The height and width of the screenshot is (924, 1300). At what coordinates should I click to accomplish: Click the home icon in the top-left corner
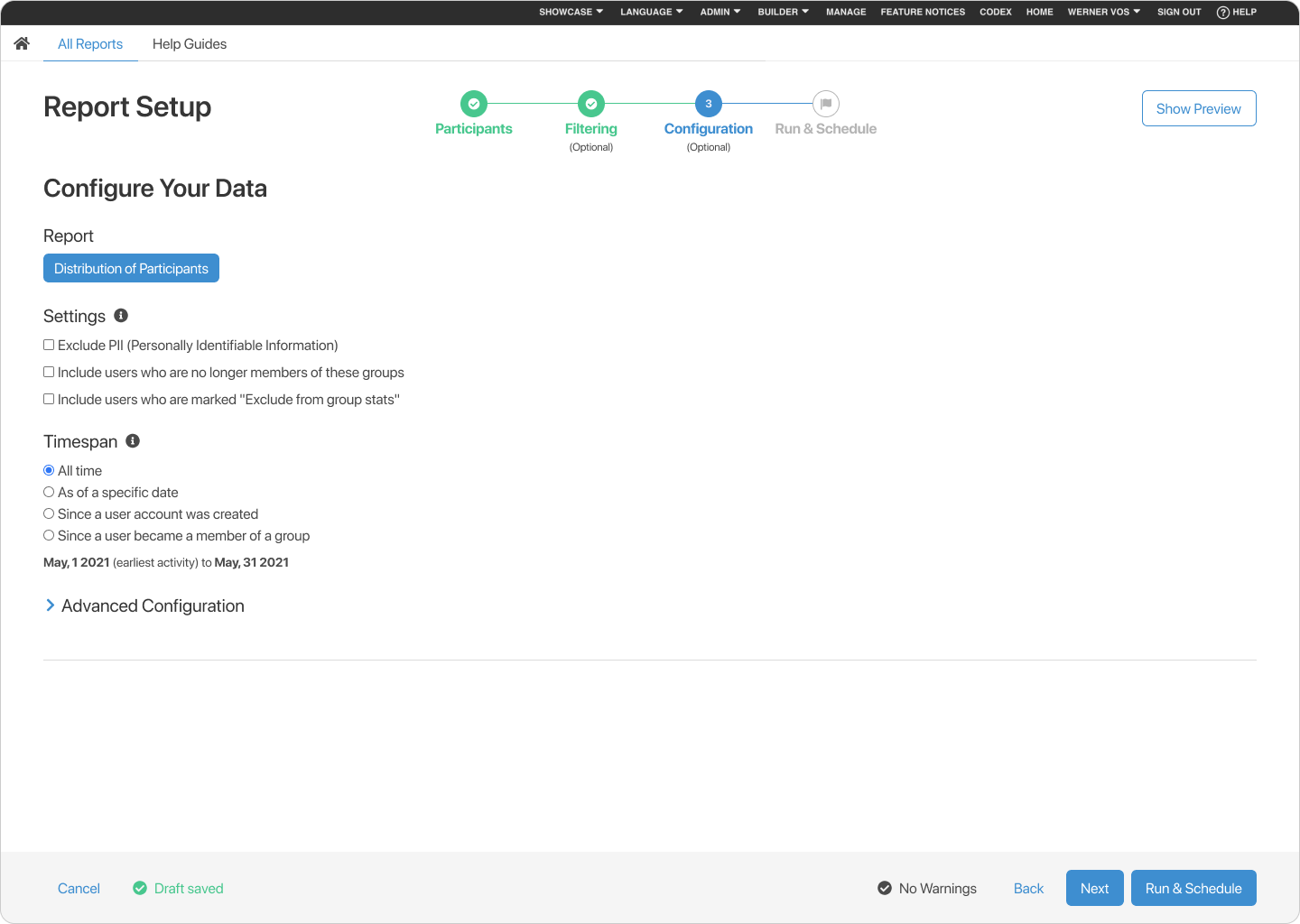(21, 42)
